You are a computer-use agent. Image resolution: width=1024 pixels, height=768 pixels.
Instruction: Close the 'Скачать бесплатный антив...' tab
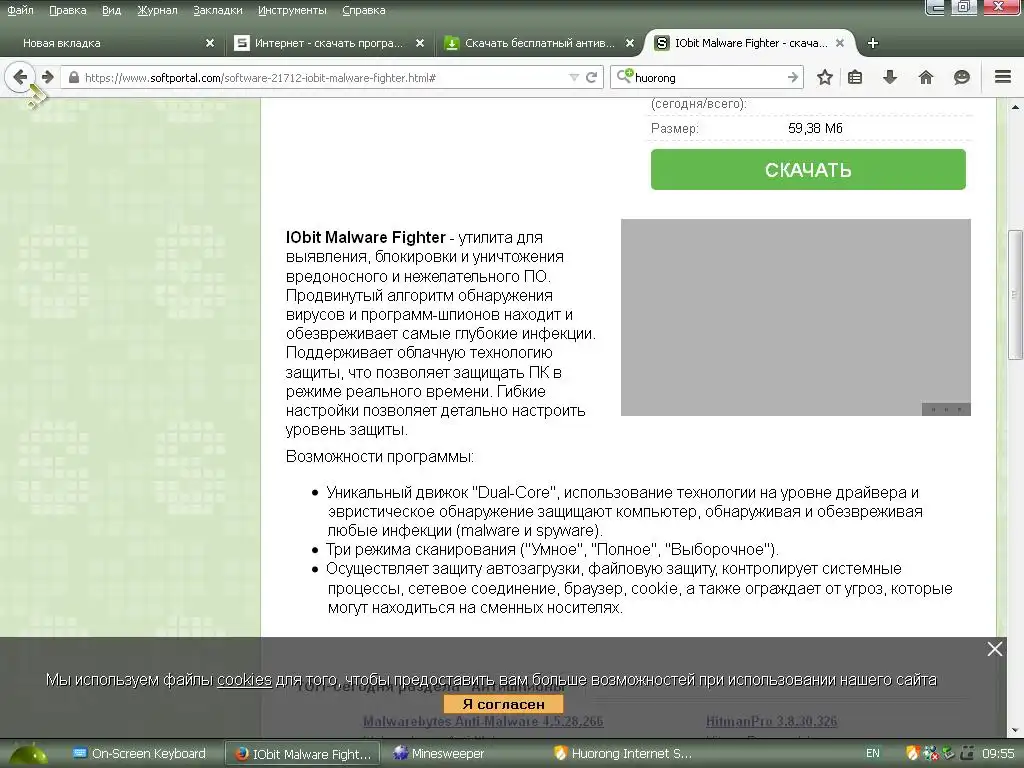[630, 43]
